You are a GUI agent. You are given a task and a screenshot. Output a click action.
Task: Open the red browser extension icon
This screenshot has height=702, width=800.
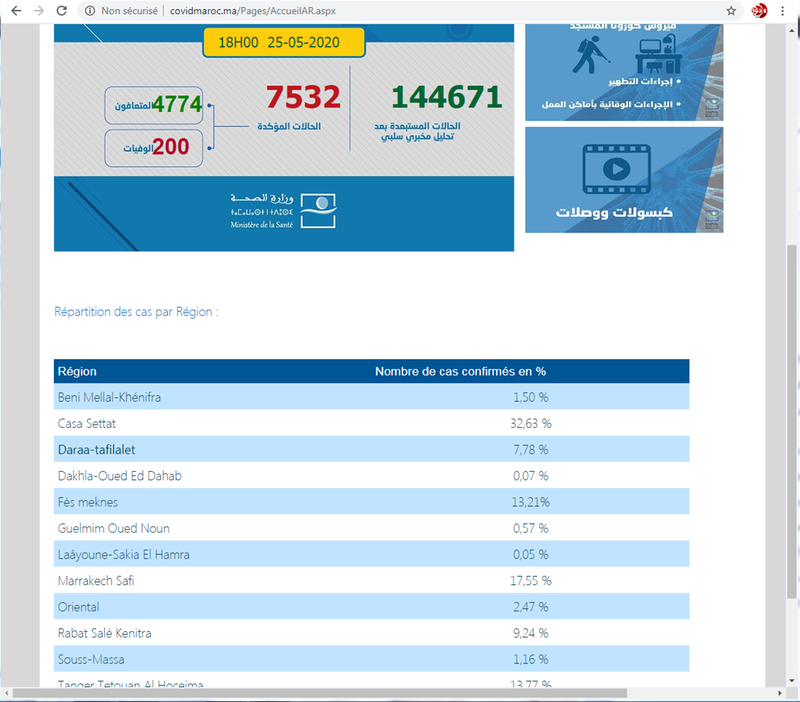(759, 11)
